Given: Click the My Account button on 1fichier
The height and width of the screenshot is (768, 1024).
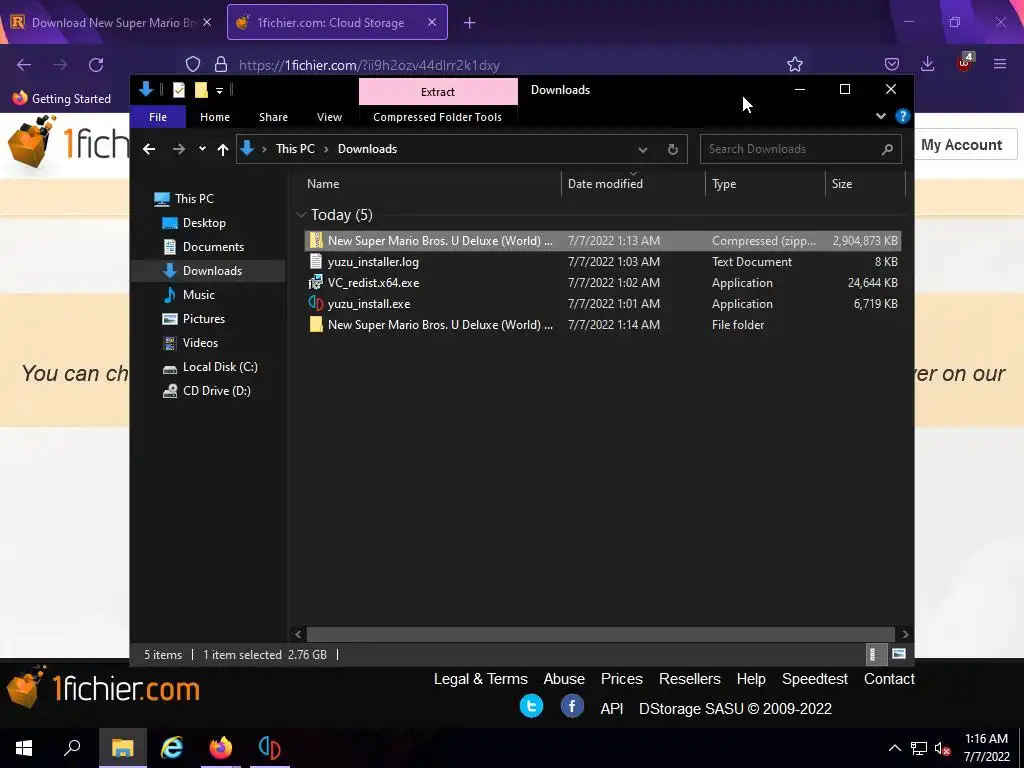Looking at the screenshot, I should click(x=961, y=145).
